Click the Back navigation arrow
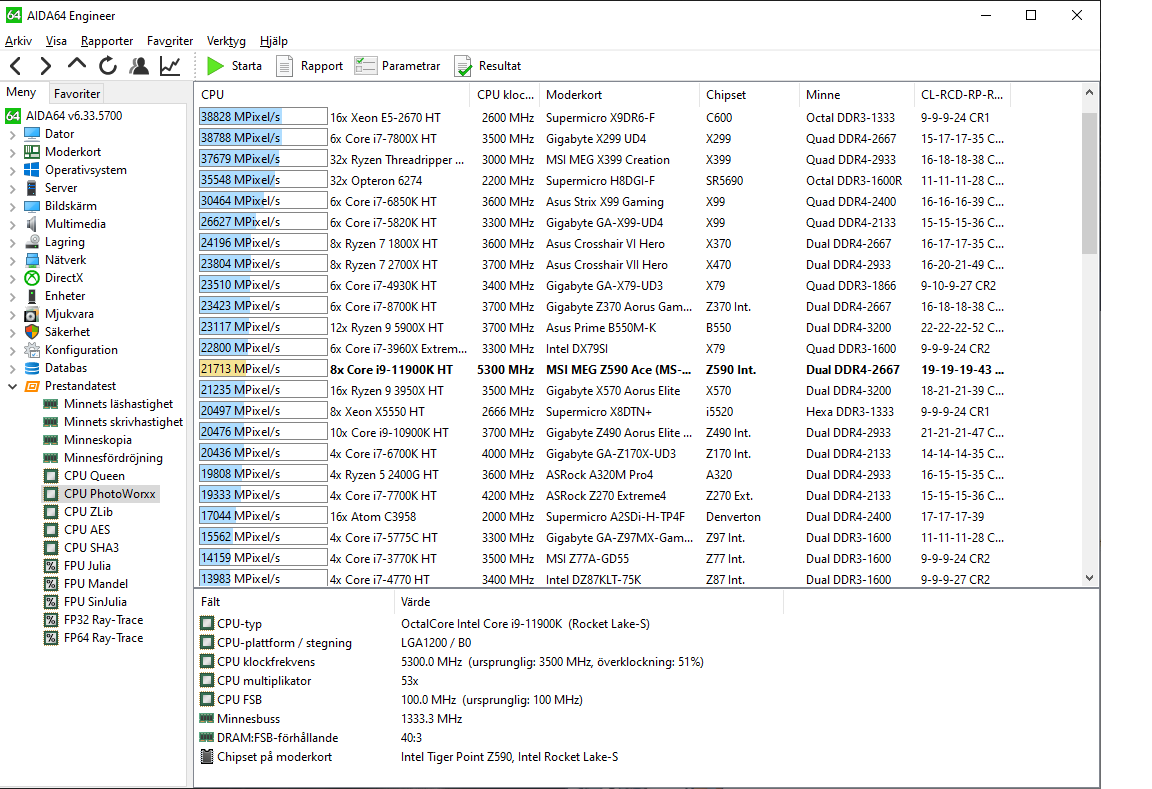The image size is (1152, 789). tap(15, 66)
